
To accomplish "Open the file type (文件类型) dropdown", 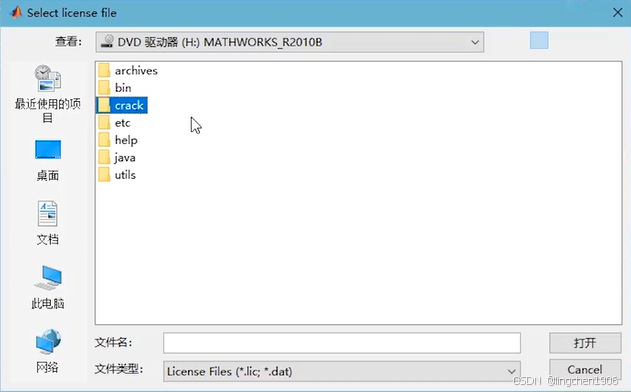I will coord(511,371).
